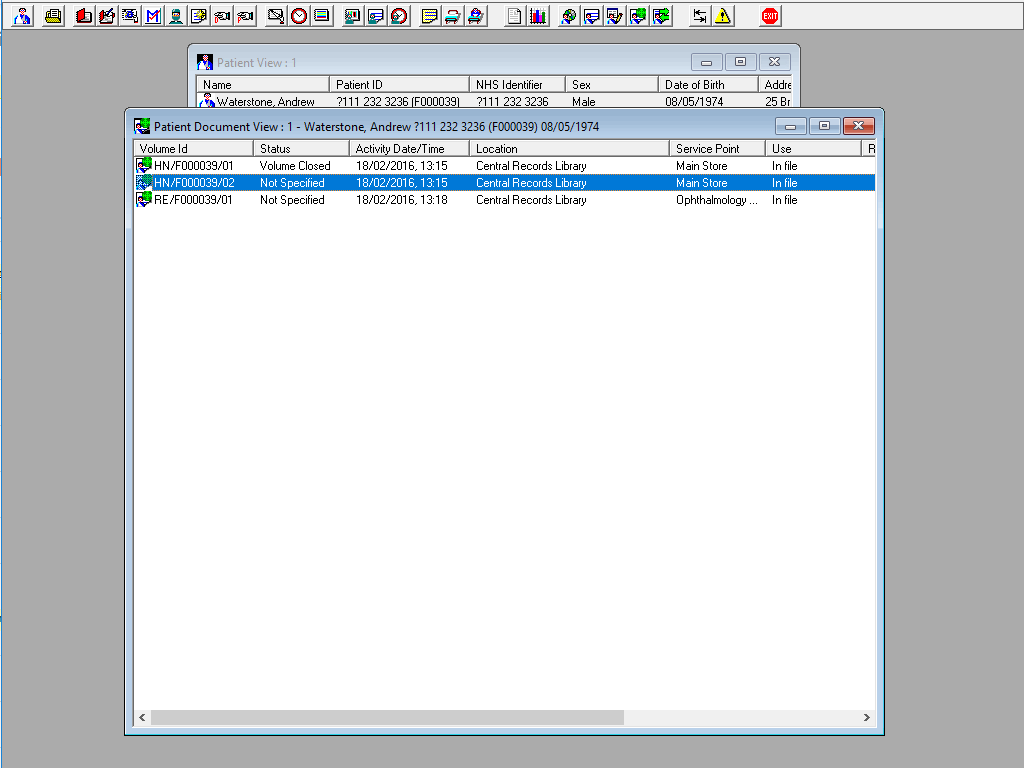Screen dimensions: 1024x768
Task: Sort by Location column header
Action: coord(569,149)
